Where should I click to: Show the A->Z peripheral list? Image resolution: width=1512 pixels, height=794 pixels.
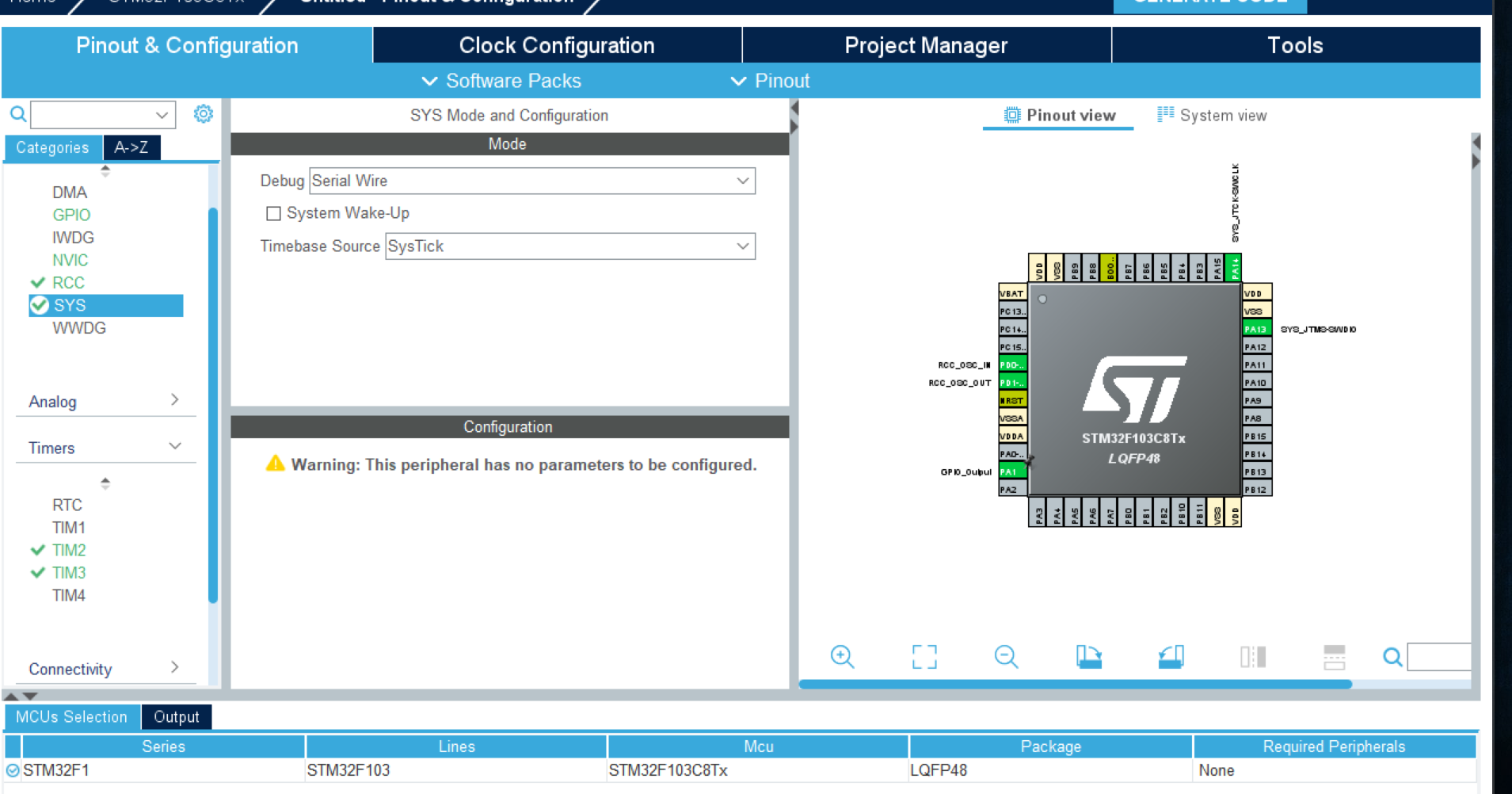[x=131, y=147]
